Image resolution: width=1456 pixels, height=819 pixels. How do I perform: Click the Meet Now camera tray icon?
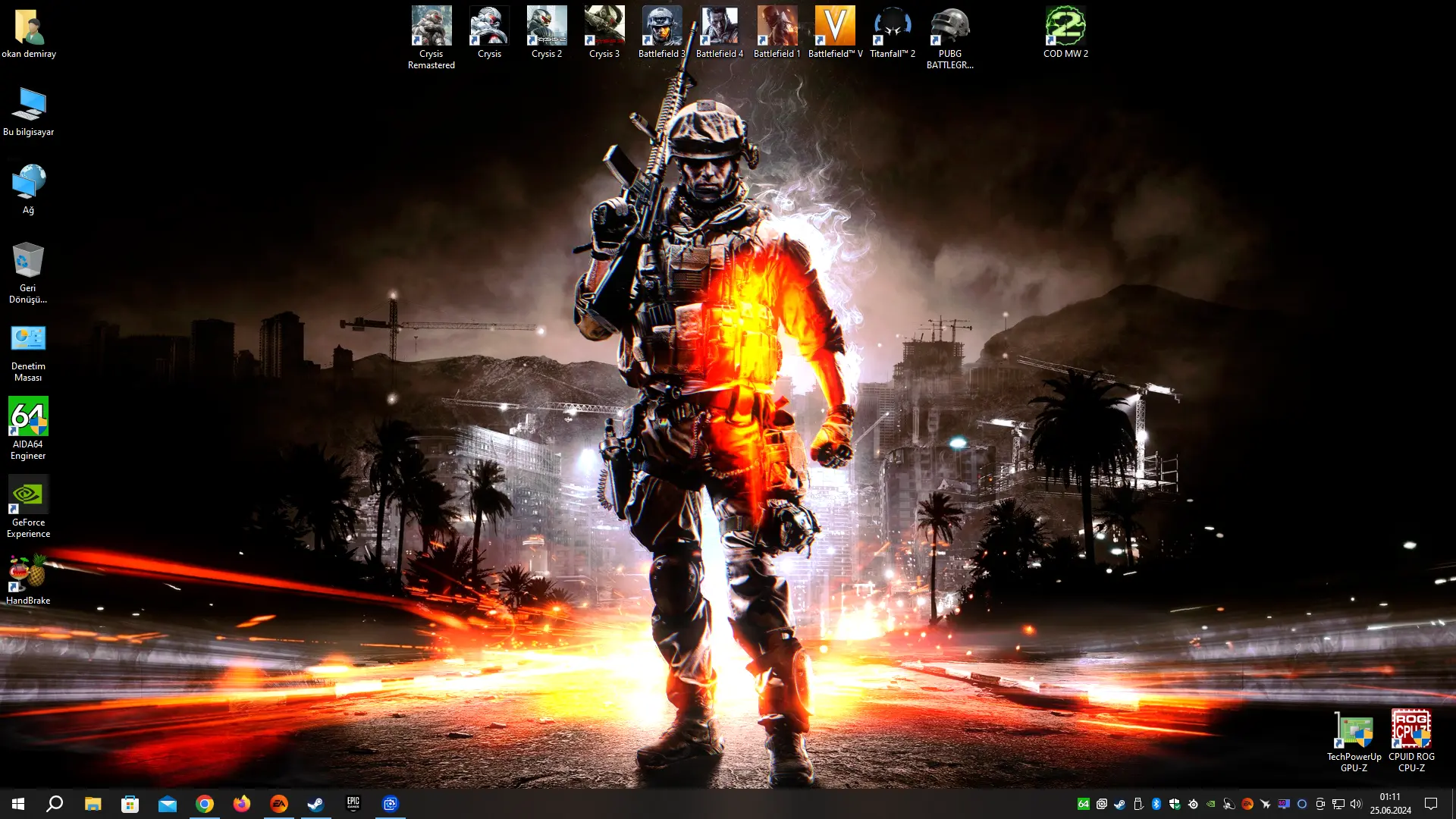click(1320, 804)
